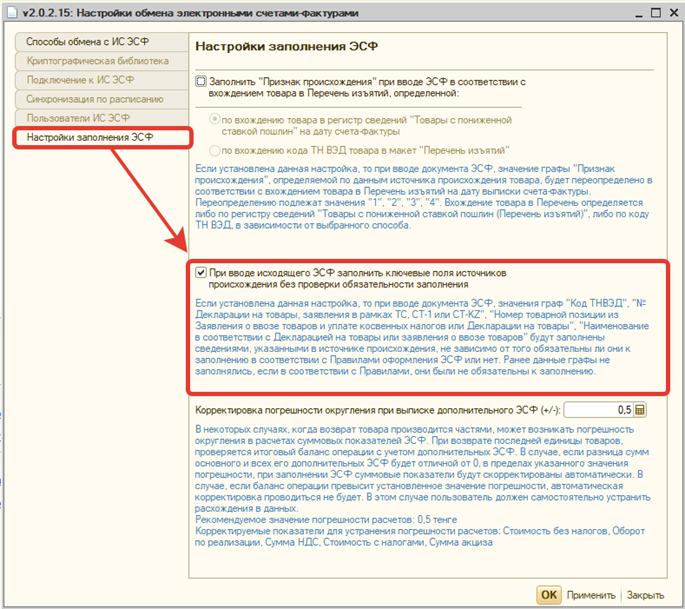Click the 'Применить' button
The width and height of the screenshot is (685, 609).
click(x=593, y=595)
